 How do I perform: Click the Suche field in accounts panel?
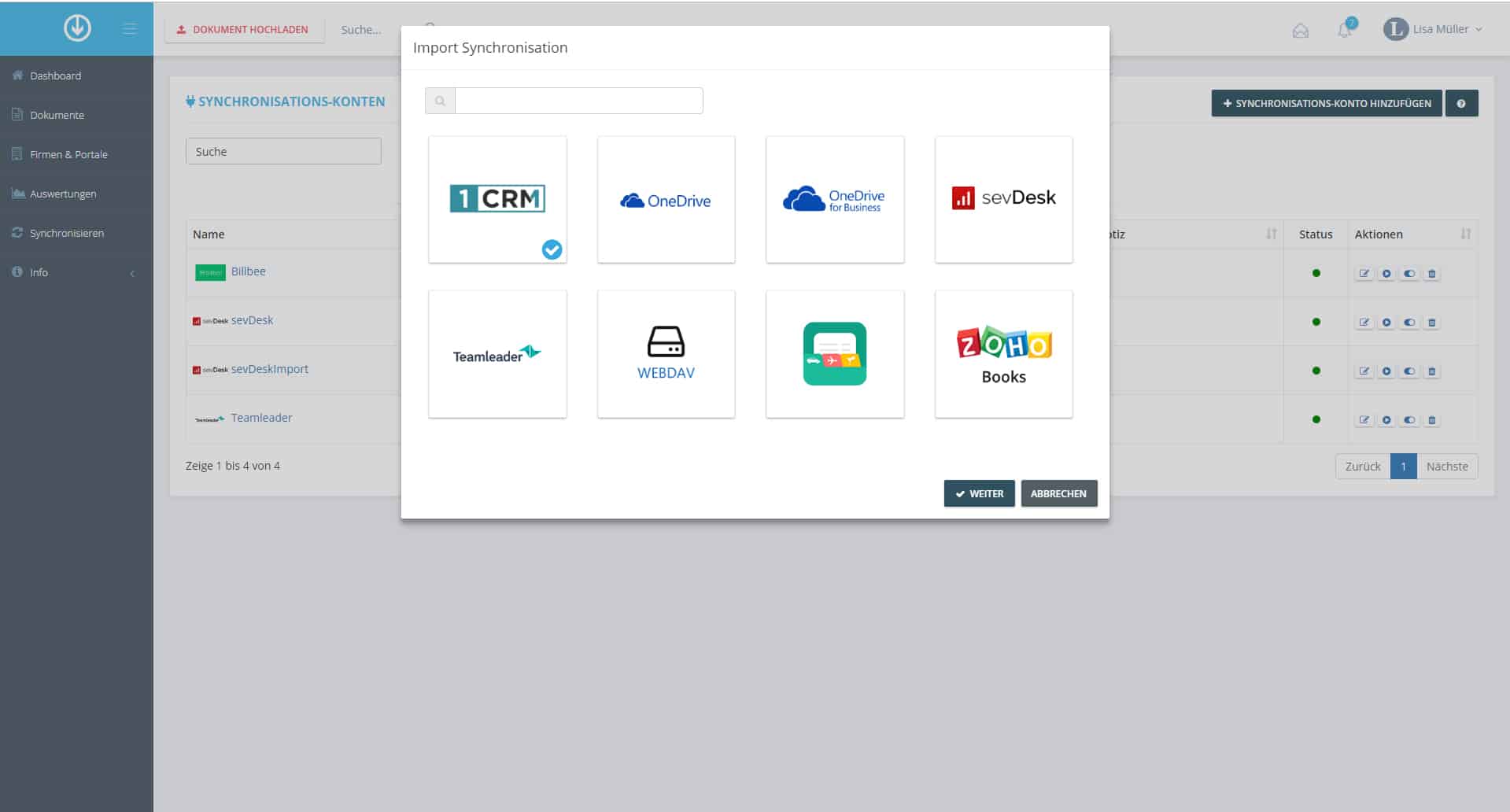(283, 151)
